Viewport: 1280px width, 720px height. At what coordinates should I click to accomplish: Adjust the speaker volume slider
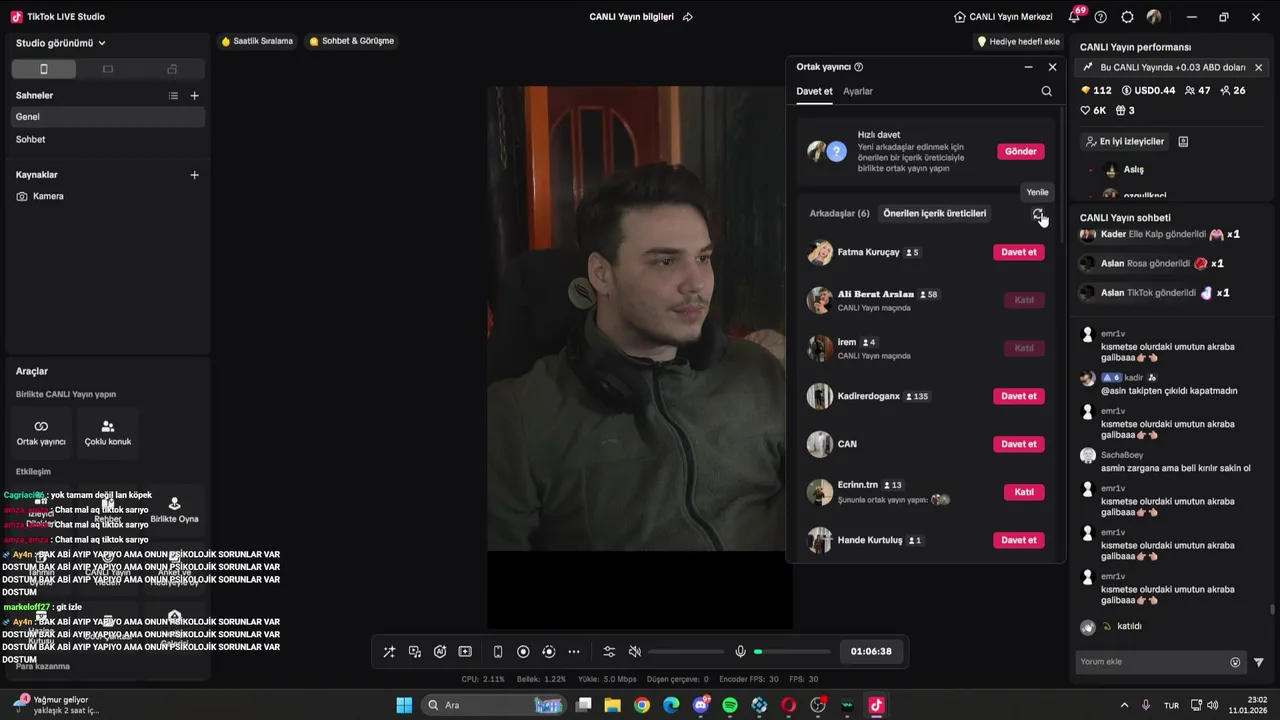click(686, 652)
